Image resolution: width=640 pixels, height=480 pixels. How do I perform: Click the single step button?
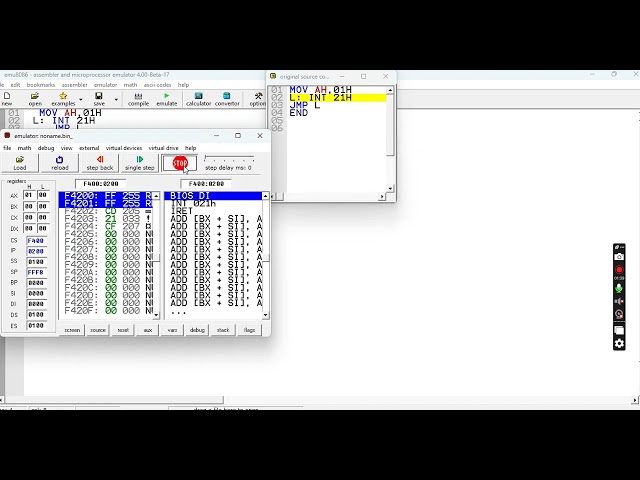140,163
